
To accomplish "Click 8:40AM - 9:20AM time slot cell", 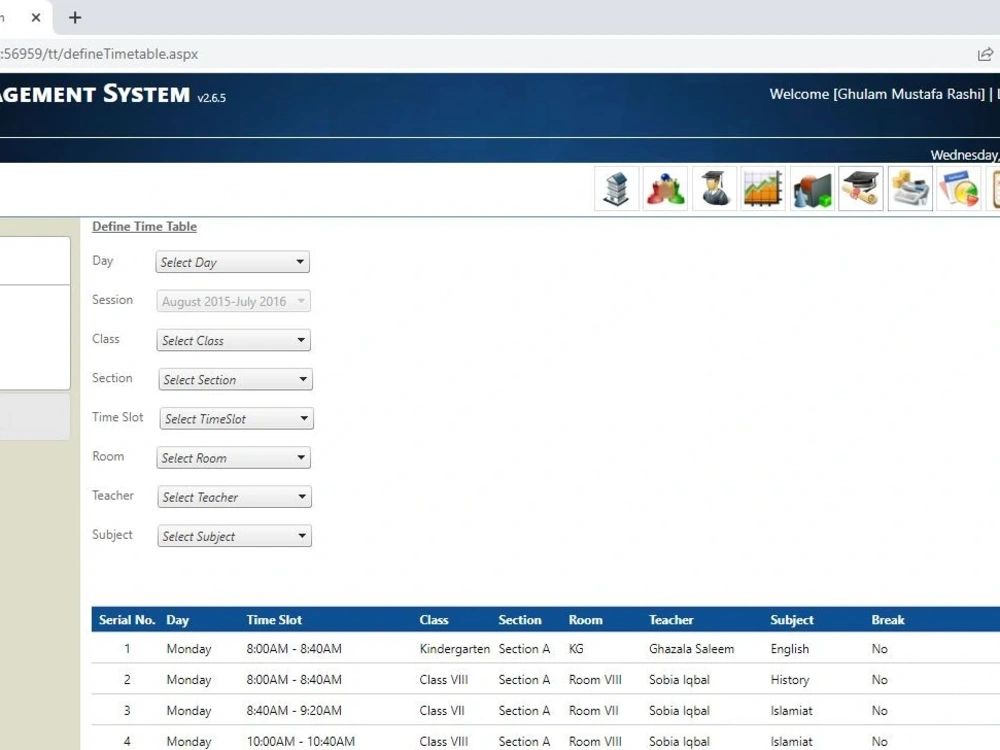I will pos(294,710).
